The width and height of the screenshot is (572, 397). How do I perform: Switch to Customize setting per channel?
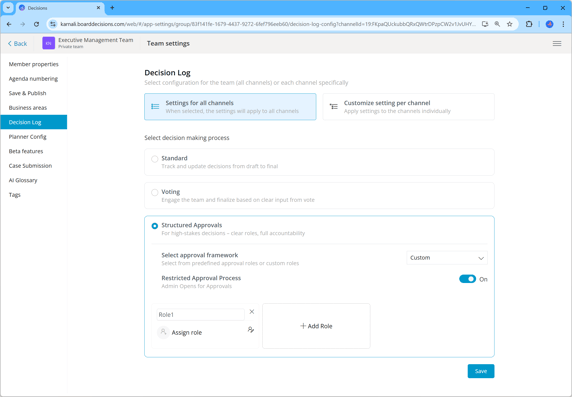(409, 107)
